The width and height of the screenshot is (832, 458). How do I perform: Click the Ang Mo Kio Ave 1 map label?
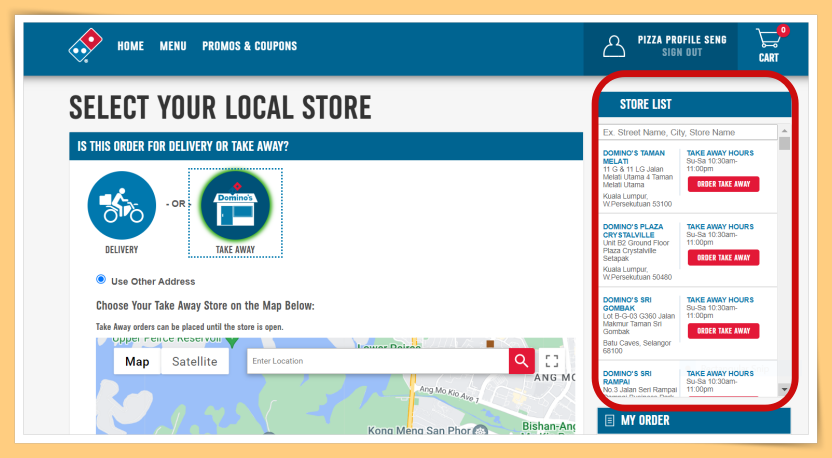[449, 394]
